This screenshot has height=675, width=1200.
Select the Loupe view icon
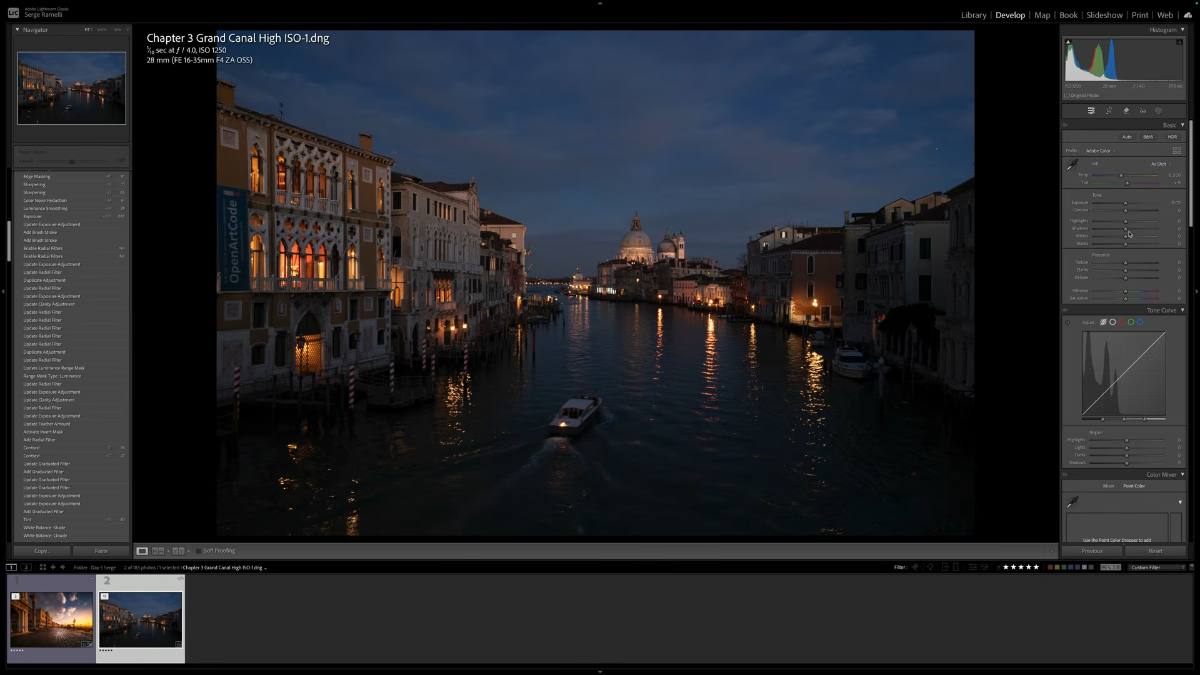coord(142,551)
